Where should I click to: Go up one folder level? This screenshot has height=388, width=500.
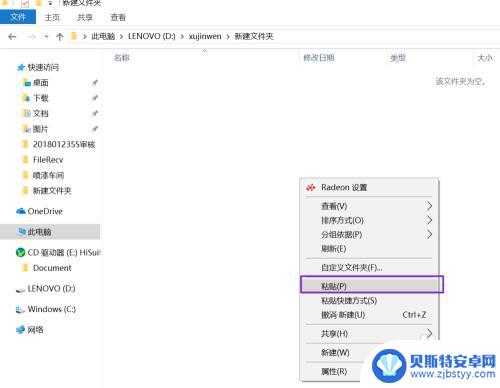pos(60,37)
